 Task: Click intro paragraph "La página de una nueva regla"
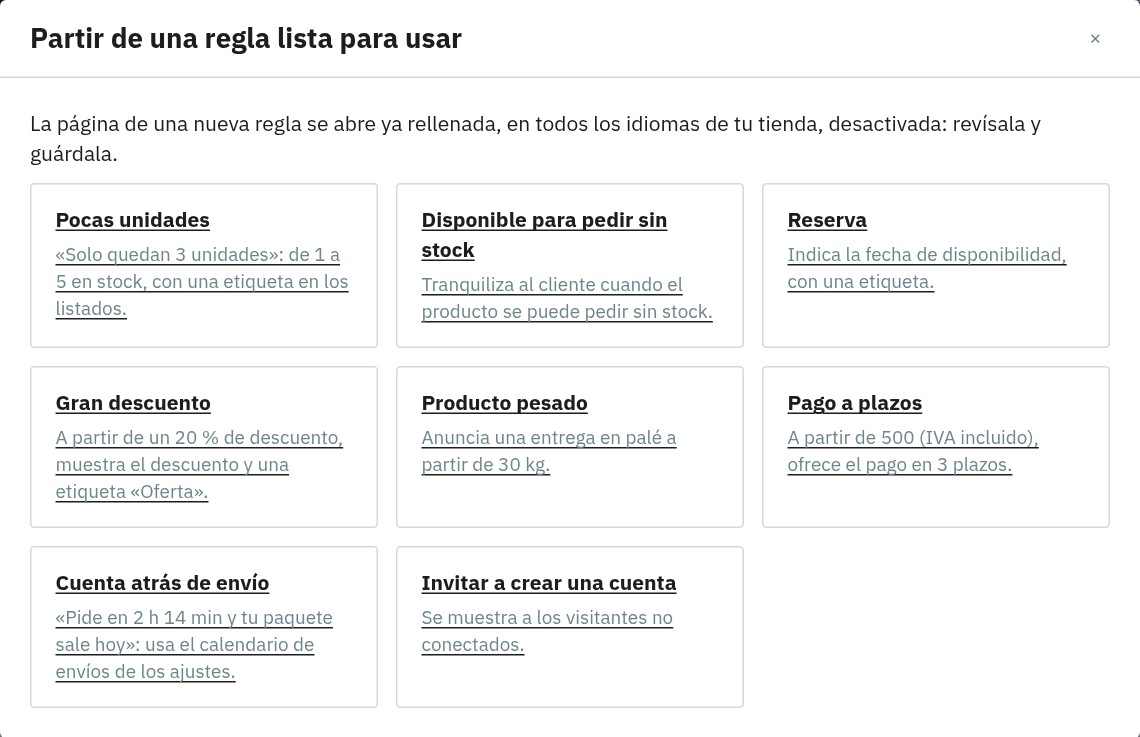coord(536,139)
